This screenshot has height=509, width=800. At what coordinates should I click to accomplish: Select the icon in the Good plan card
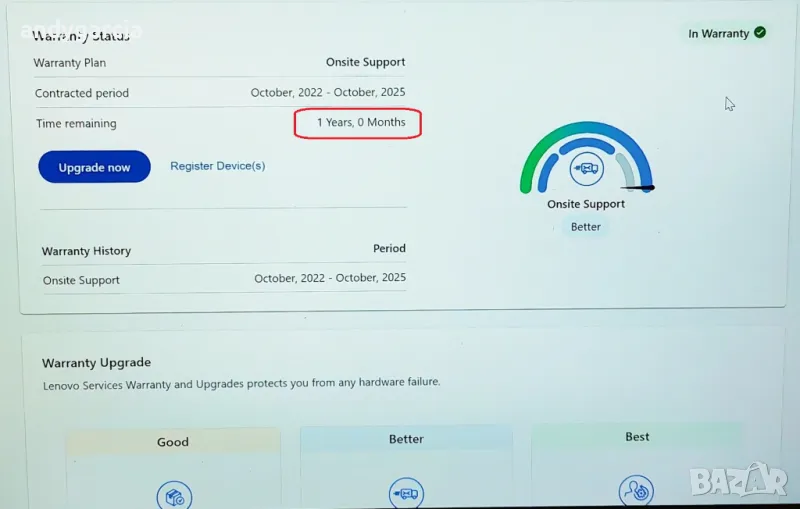coord(174,494)
